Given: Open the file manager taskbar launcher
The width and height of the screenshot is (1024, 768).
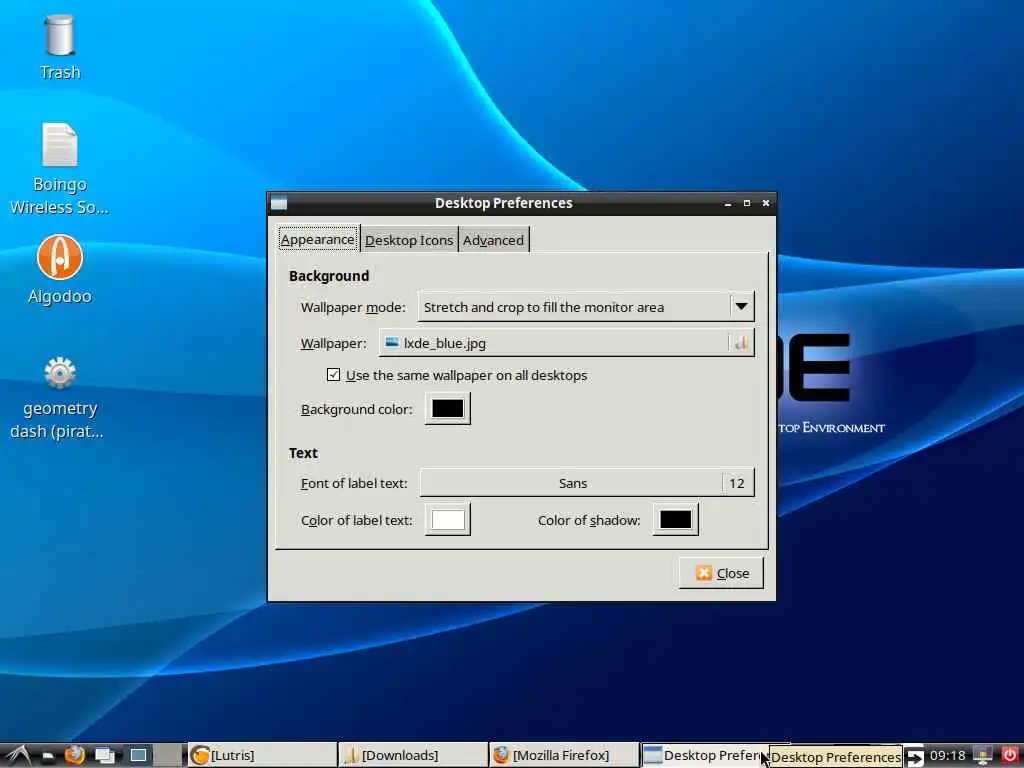Looking at the screenshot, I should coord(48,756).
